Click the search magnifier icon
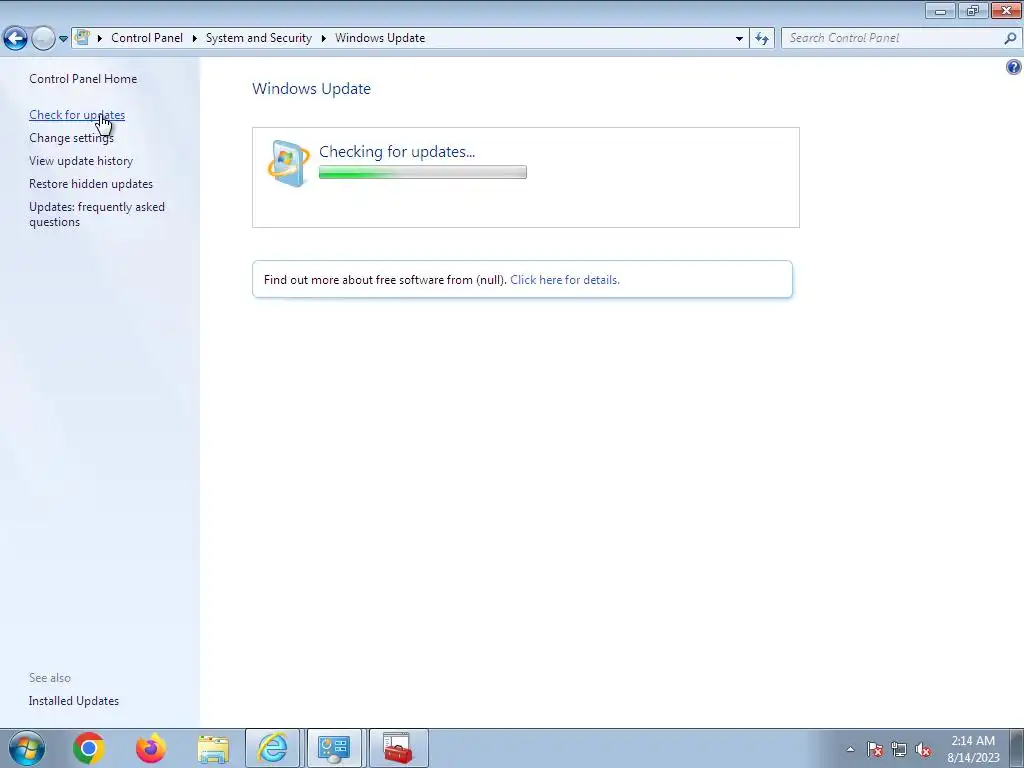1024x768 pixels. [1010, 38]
